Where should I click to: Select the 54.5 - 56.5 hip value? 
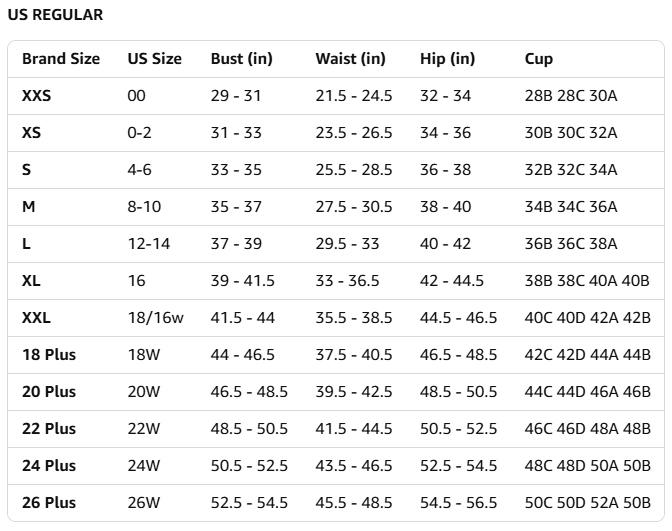pos(458,503)
